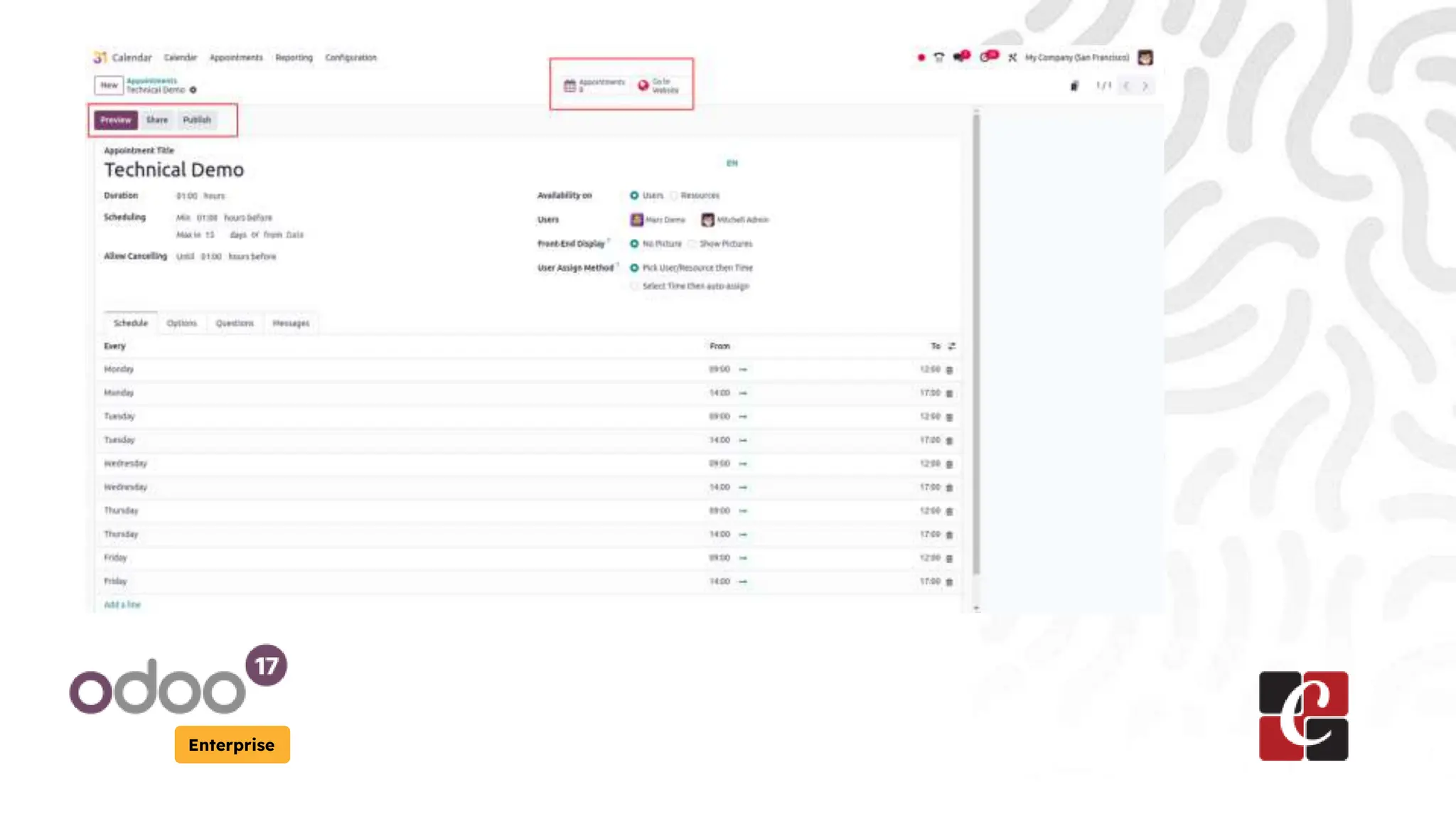Click the user avatar in top bar
This screenshot has height=819, width=1456.
1145,58
